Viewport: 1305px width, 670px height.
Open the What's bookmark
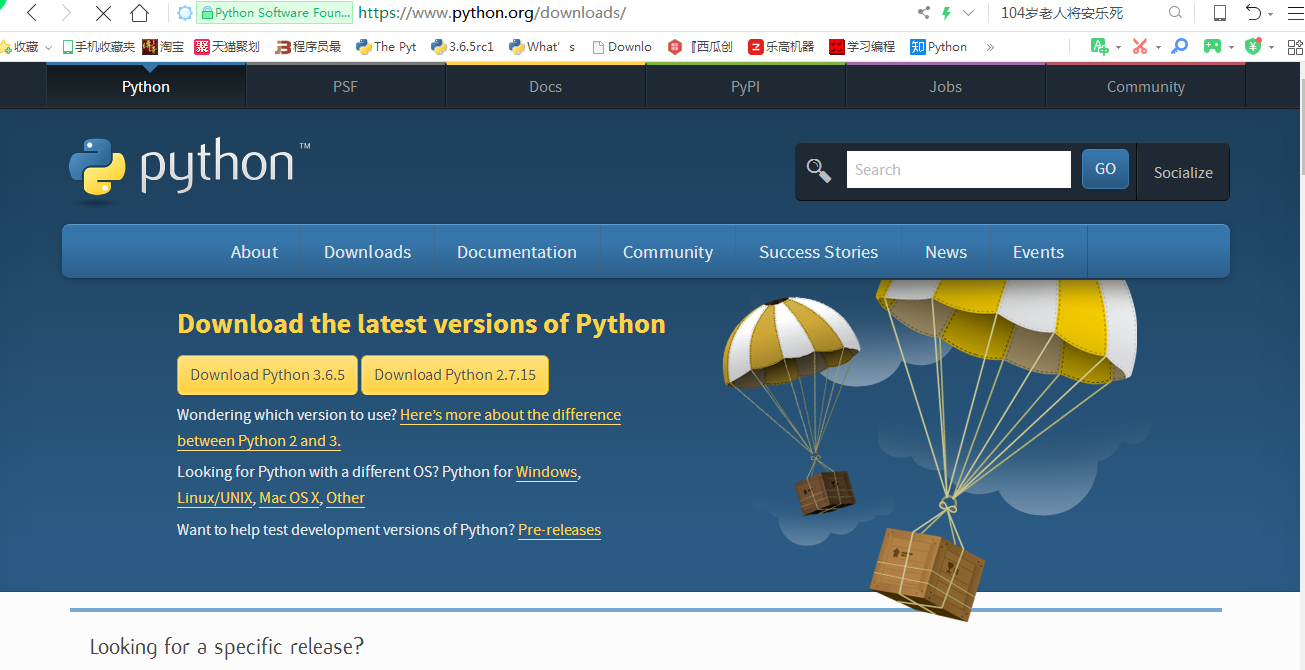pyautogui.click(x=541, y=46)
